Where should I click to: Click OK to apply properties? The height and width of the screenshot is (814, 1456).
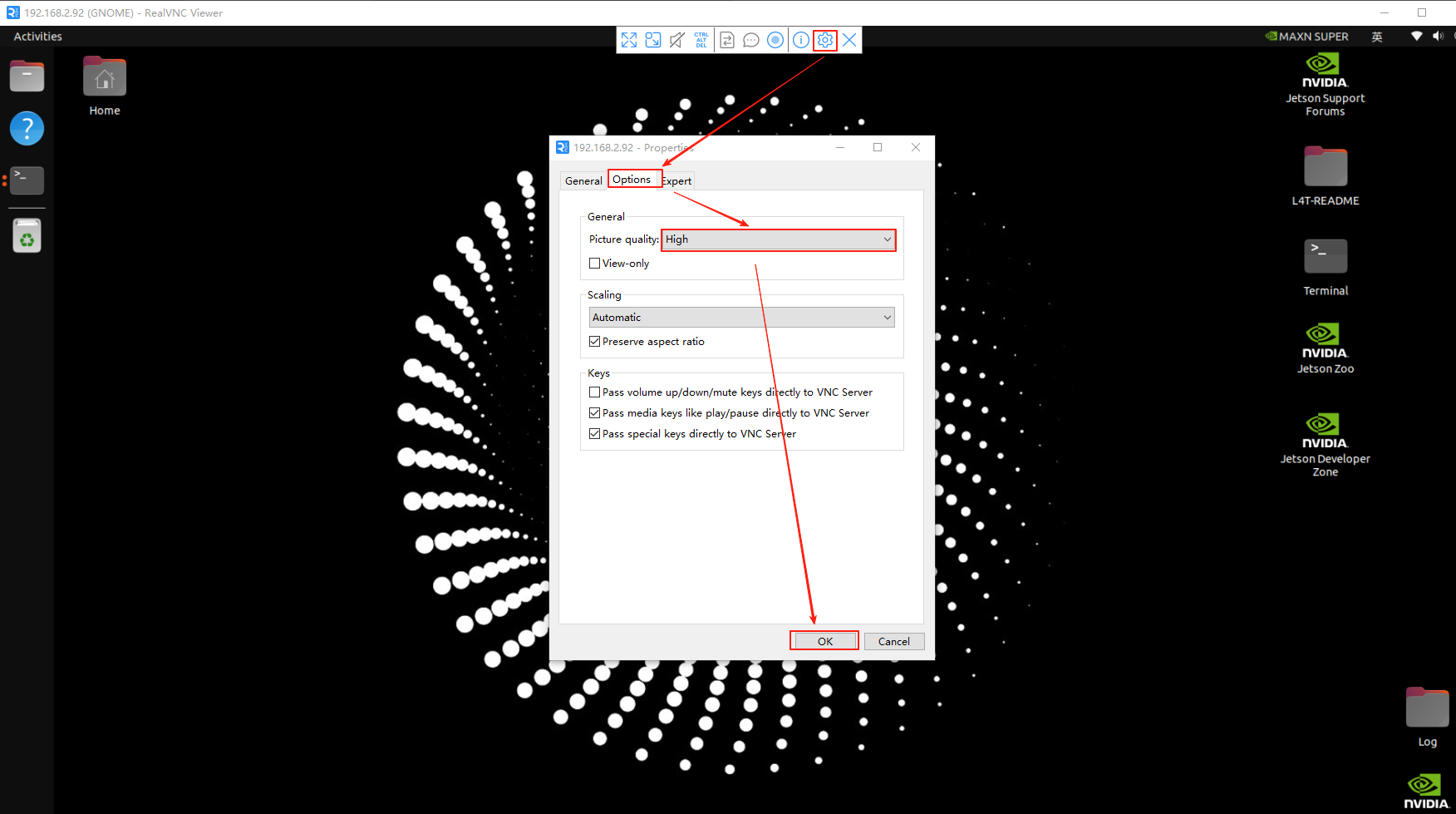click(x=824, y=641)
